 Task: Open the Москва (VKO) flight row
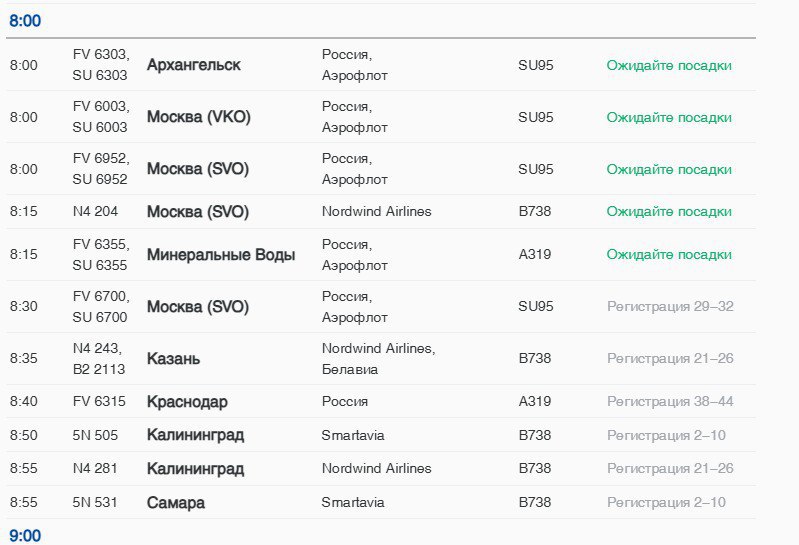coord(198,117)
